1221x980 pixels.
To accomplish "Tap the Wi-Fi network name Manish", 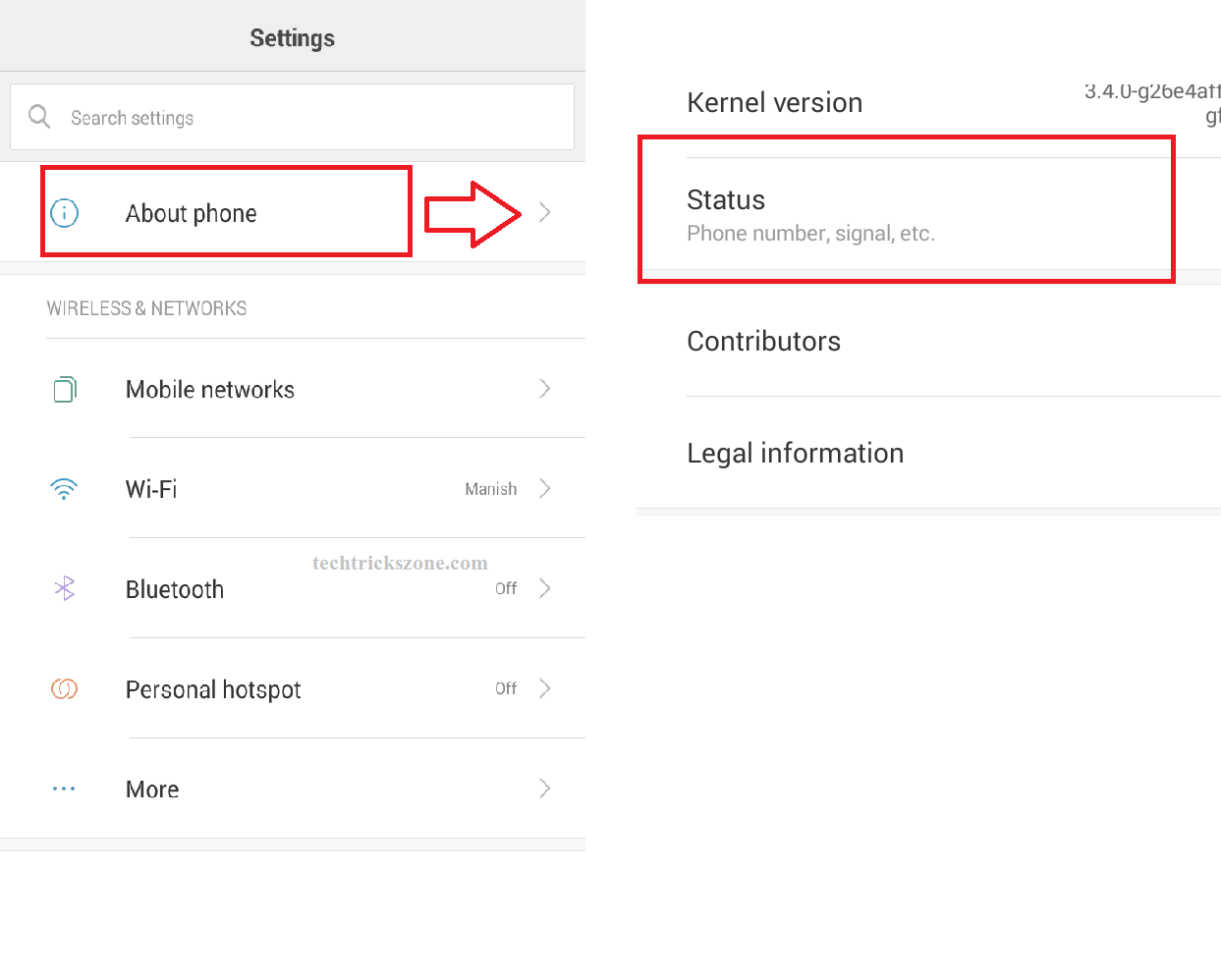I will click(490, 489).
